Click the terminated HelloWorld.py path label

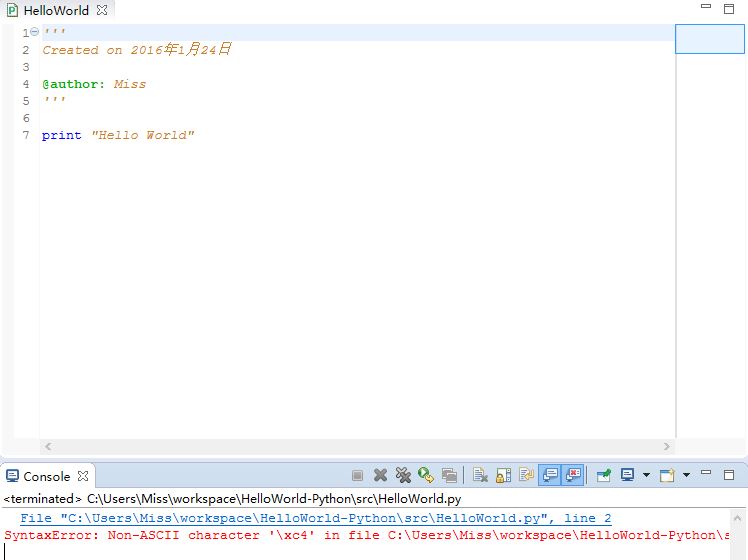click(232, 499)
